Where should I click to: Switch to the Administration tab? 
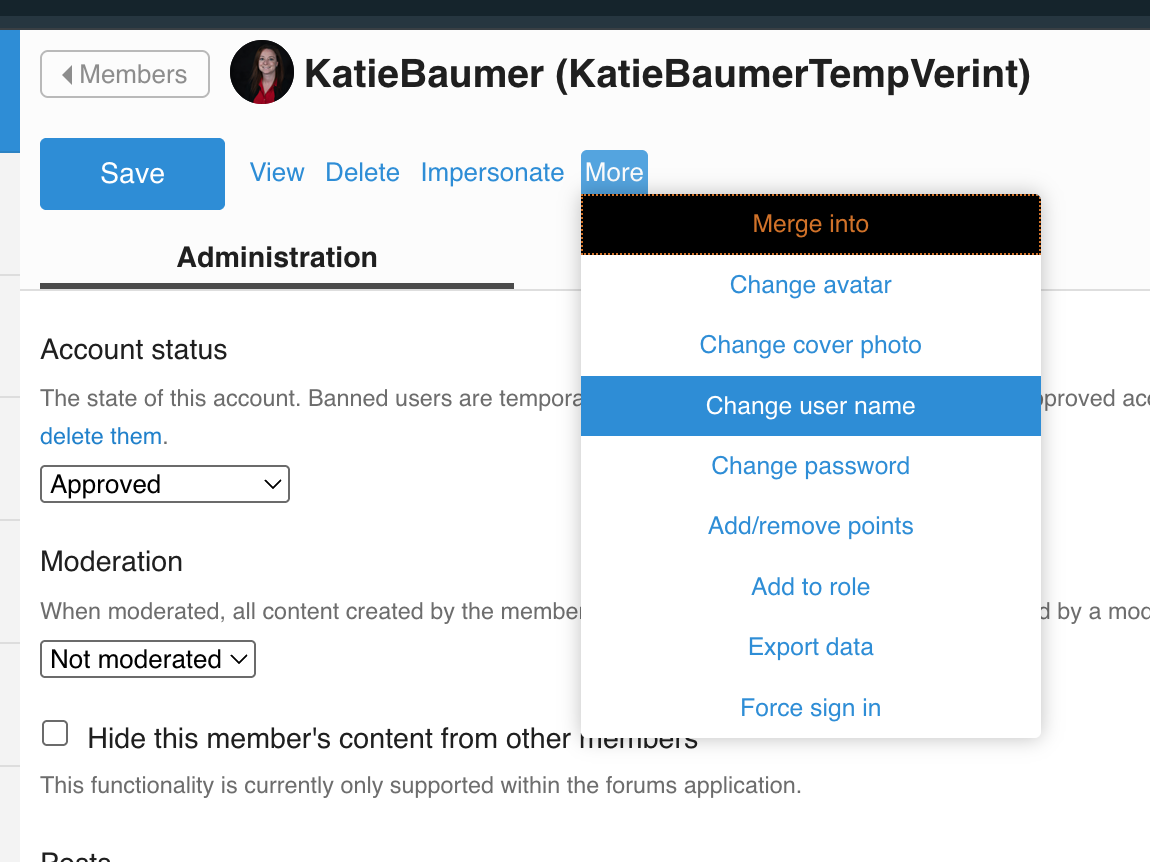(x=277, y=258)
